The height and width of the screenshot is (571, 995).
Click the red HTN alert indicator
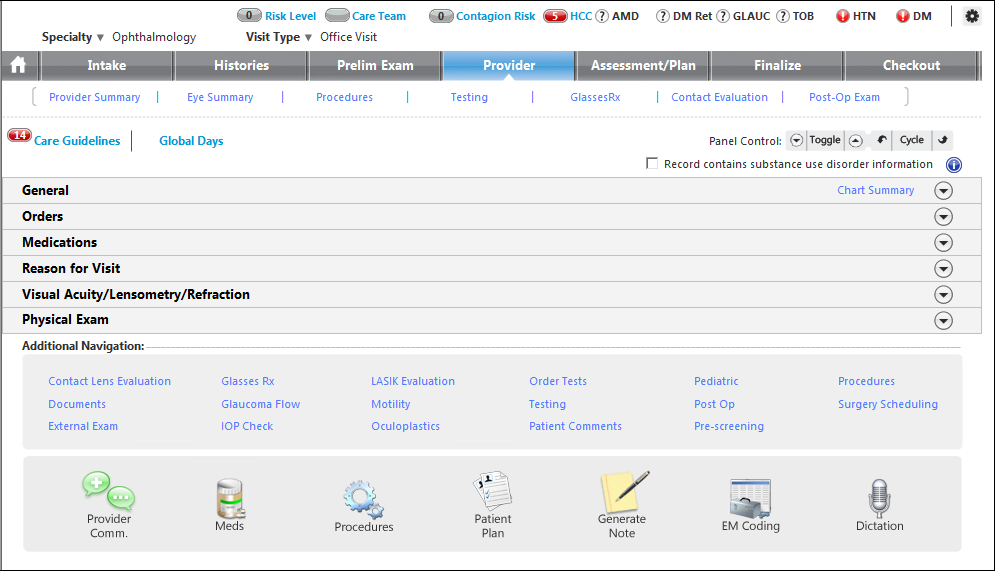click(843, 16)
